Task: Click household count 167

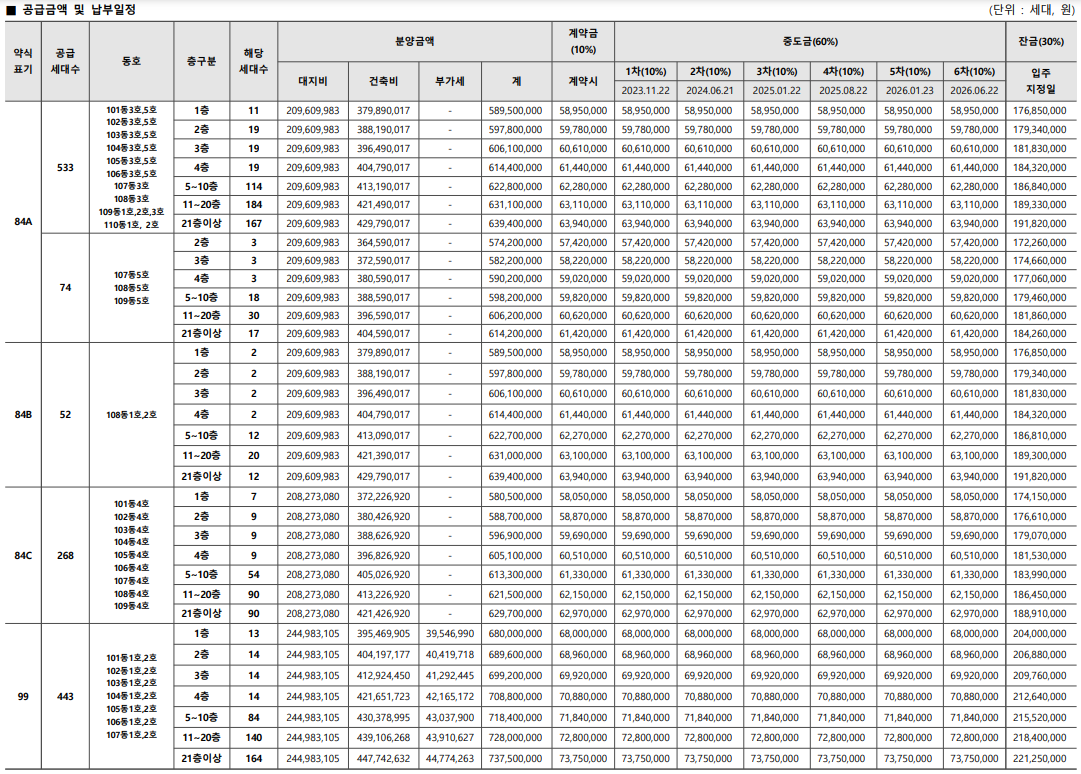Action: pyautogui.click(x=254, y=224)
